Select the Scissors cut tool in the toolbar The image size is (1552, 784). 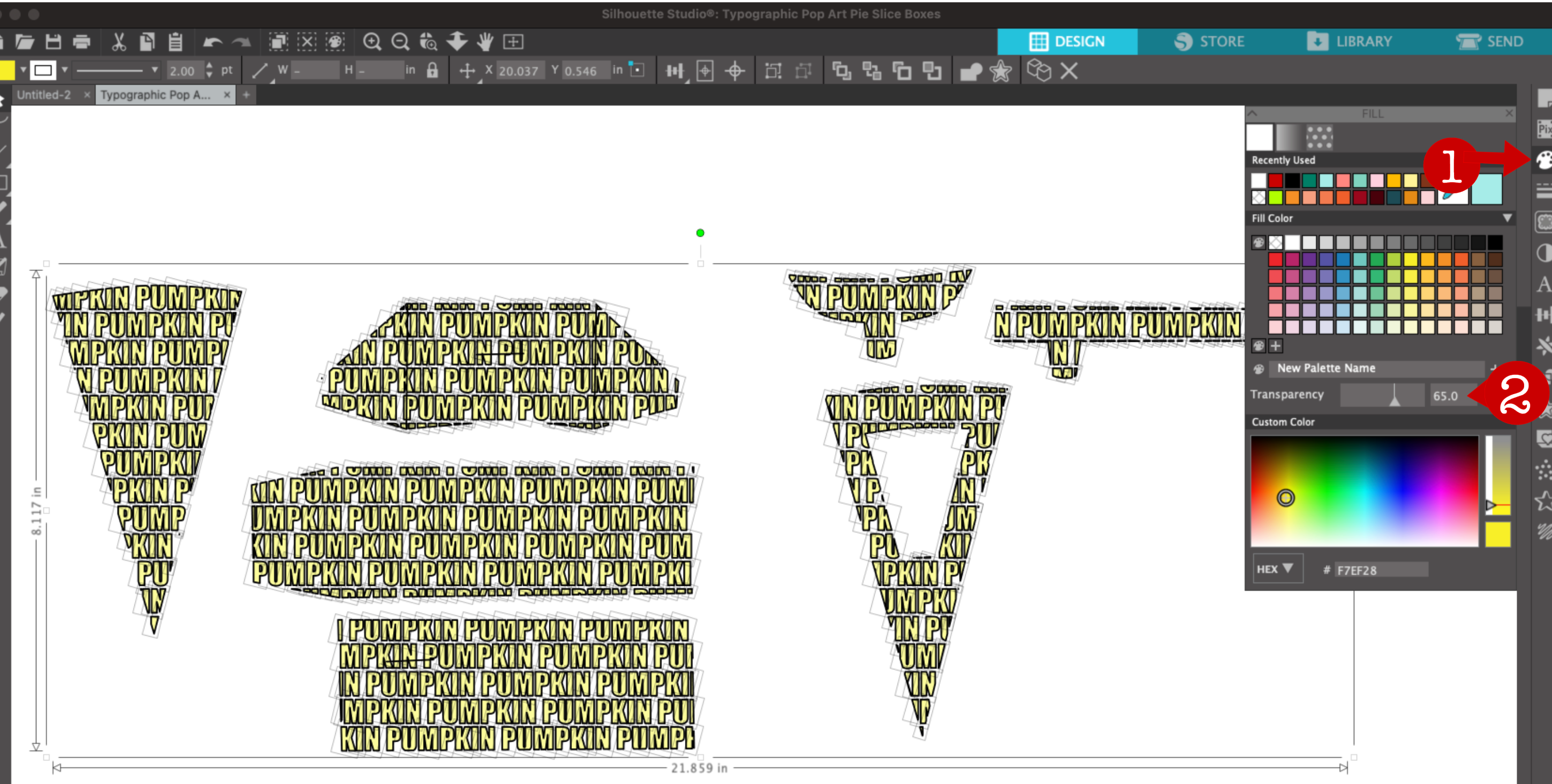(x=119, y=42)
